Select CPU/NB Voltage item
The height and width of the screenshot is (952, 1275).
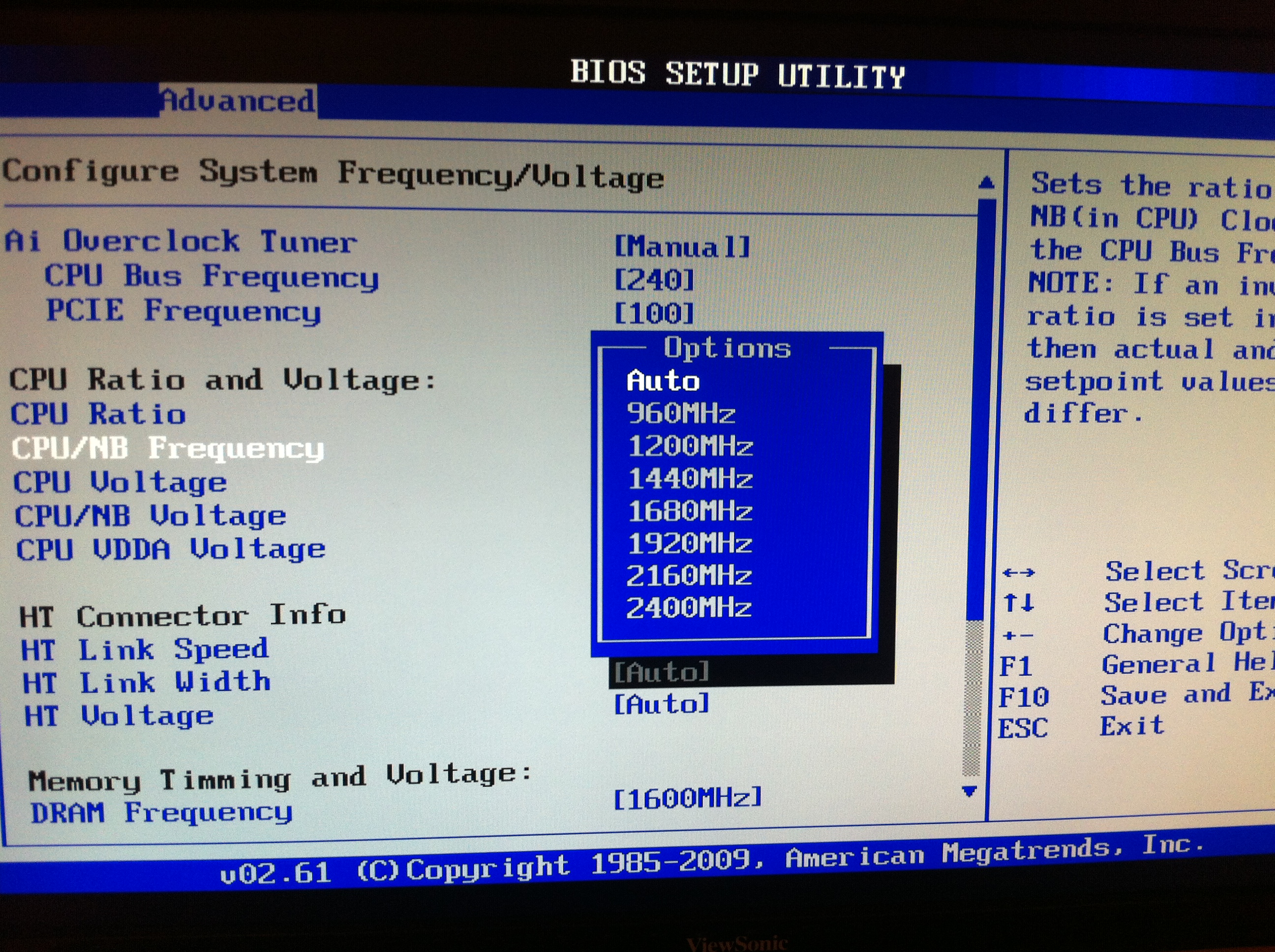pos(150,515)
